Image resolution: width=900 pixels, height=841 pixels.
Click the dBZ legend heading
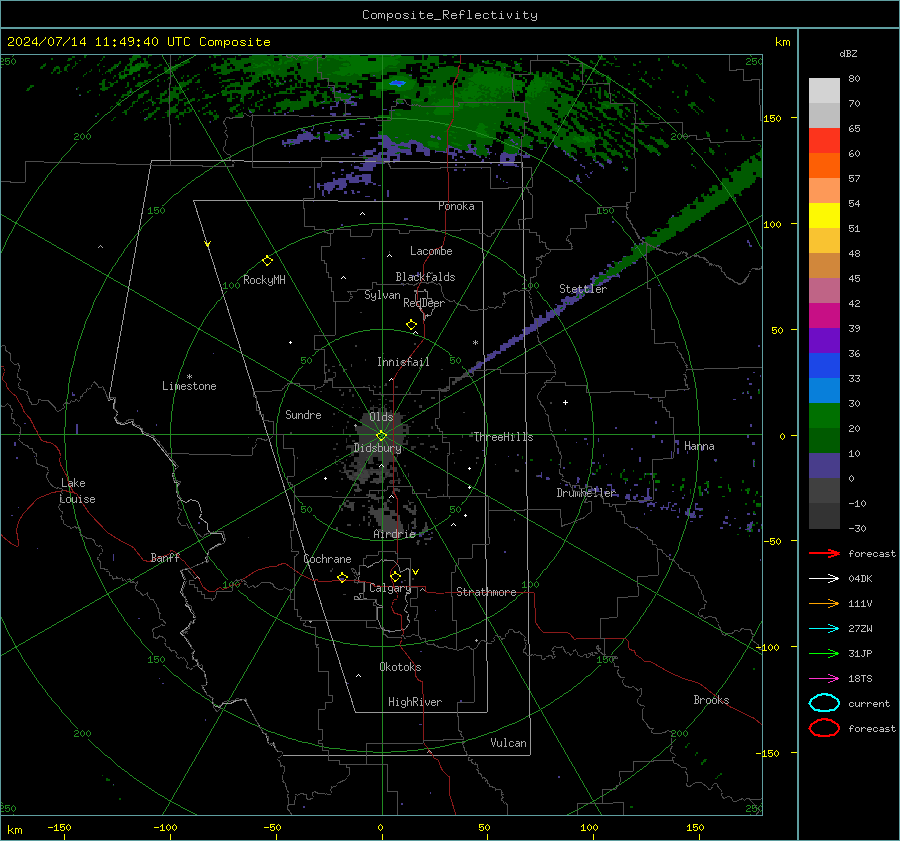[848, 53]
